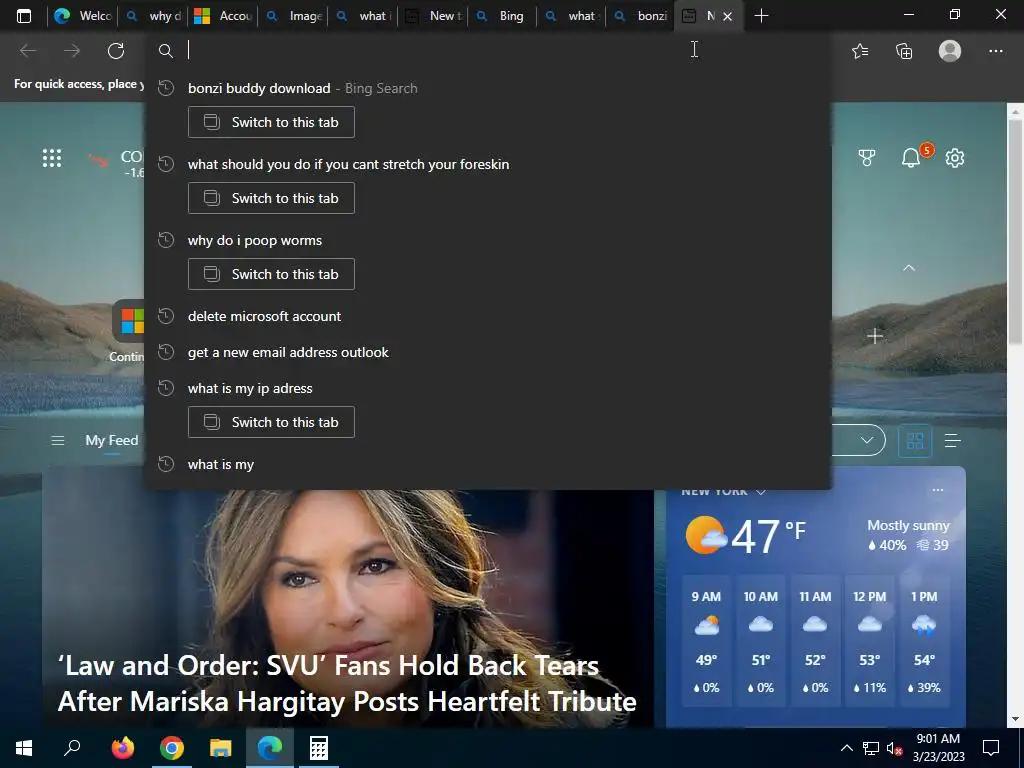The width and height of the screenshot is (1024, 768).
Task: Open weather card more options ellipsis
Action: point(938,490)
